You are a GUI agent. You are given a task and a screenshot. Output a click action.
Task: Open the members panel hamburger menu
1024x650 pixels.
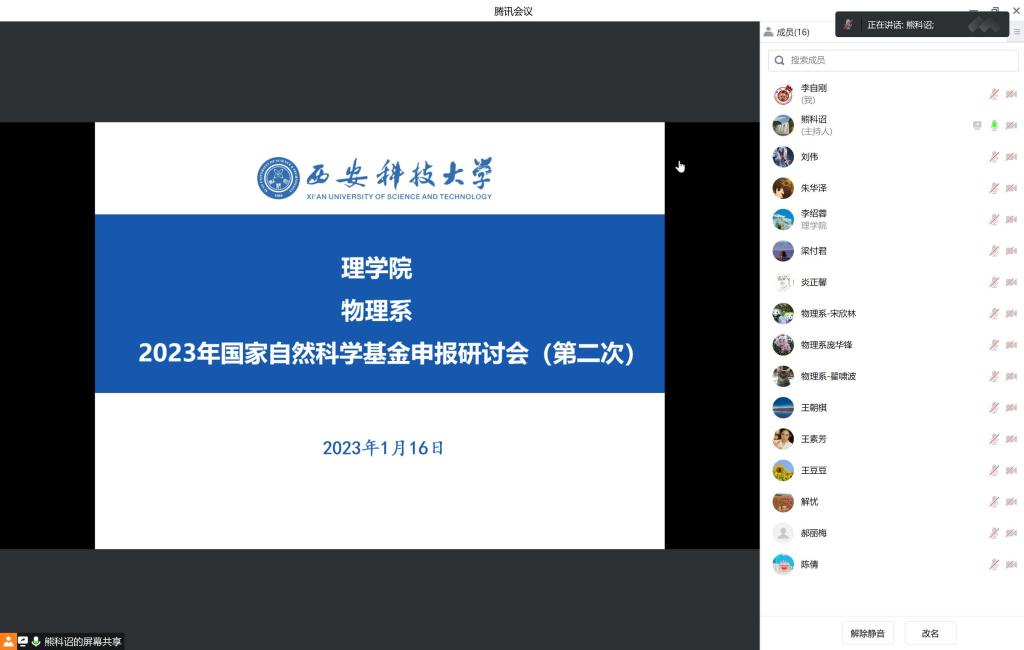coord(1017,32)
